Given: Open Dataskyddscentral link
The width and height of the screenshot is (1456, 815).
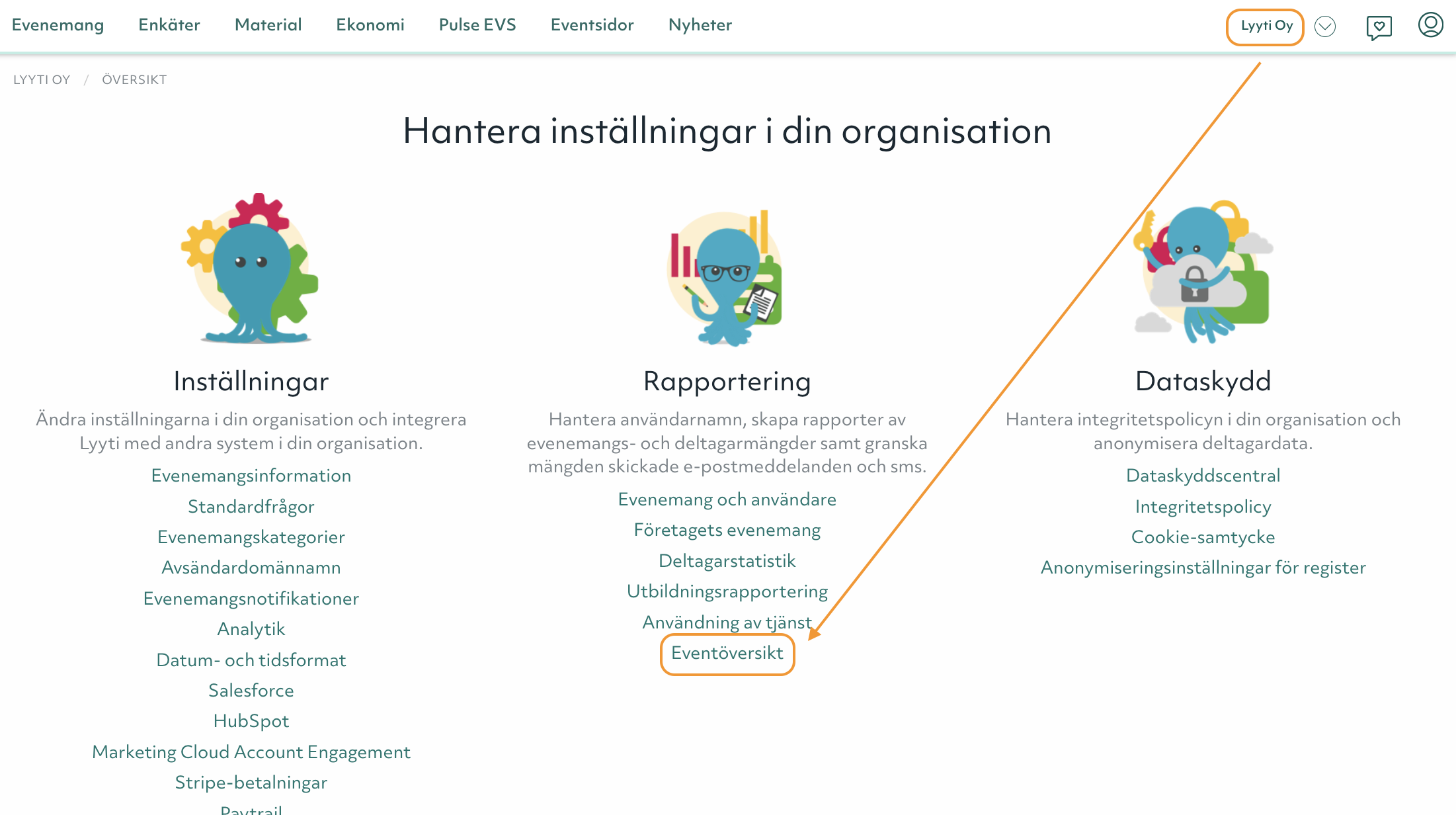Looking at the screenshot, I should pos(1203,476).
